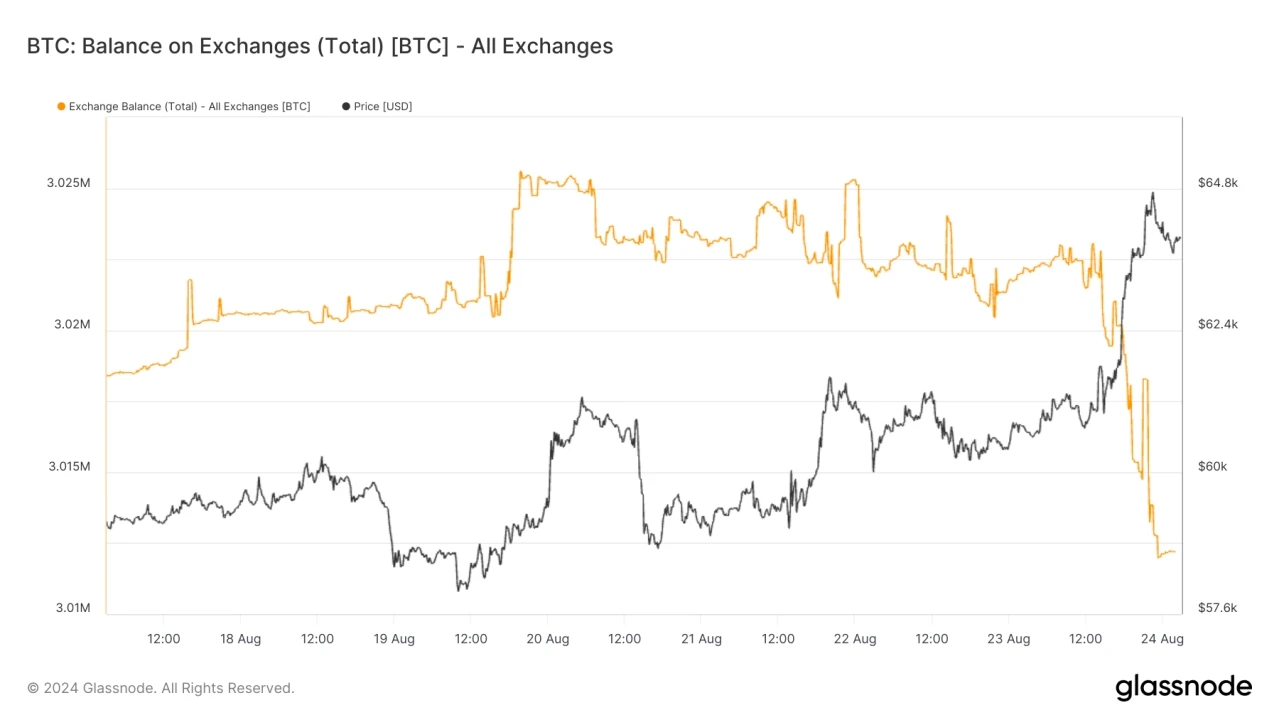The image size is (1279, 720).
Task: Click the 2024 Glassnode copyright notice
Action: coord(161,688)
